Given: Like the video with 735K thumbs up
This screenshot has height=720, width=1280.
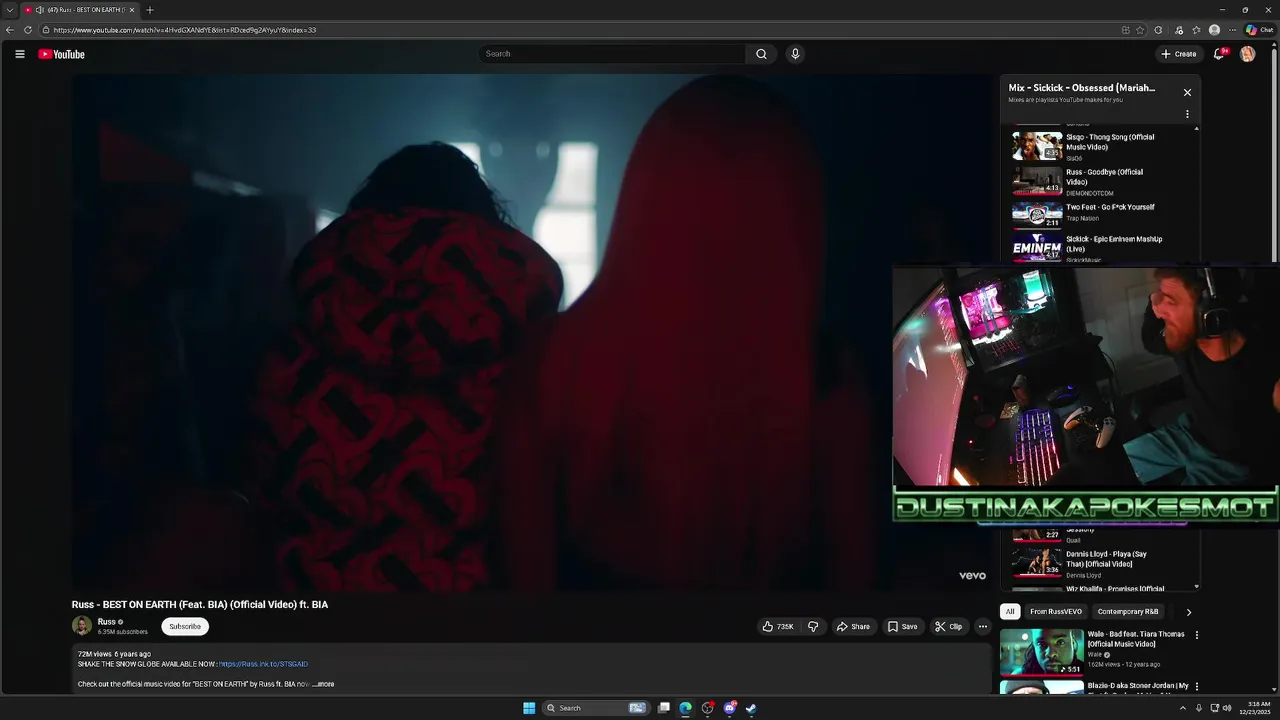Looking at the screenshot, I should [x=778, y=627].
